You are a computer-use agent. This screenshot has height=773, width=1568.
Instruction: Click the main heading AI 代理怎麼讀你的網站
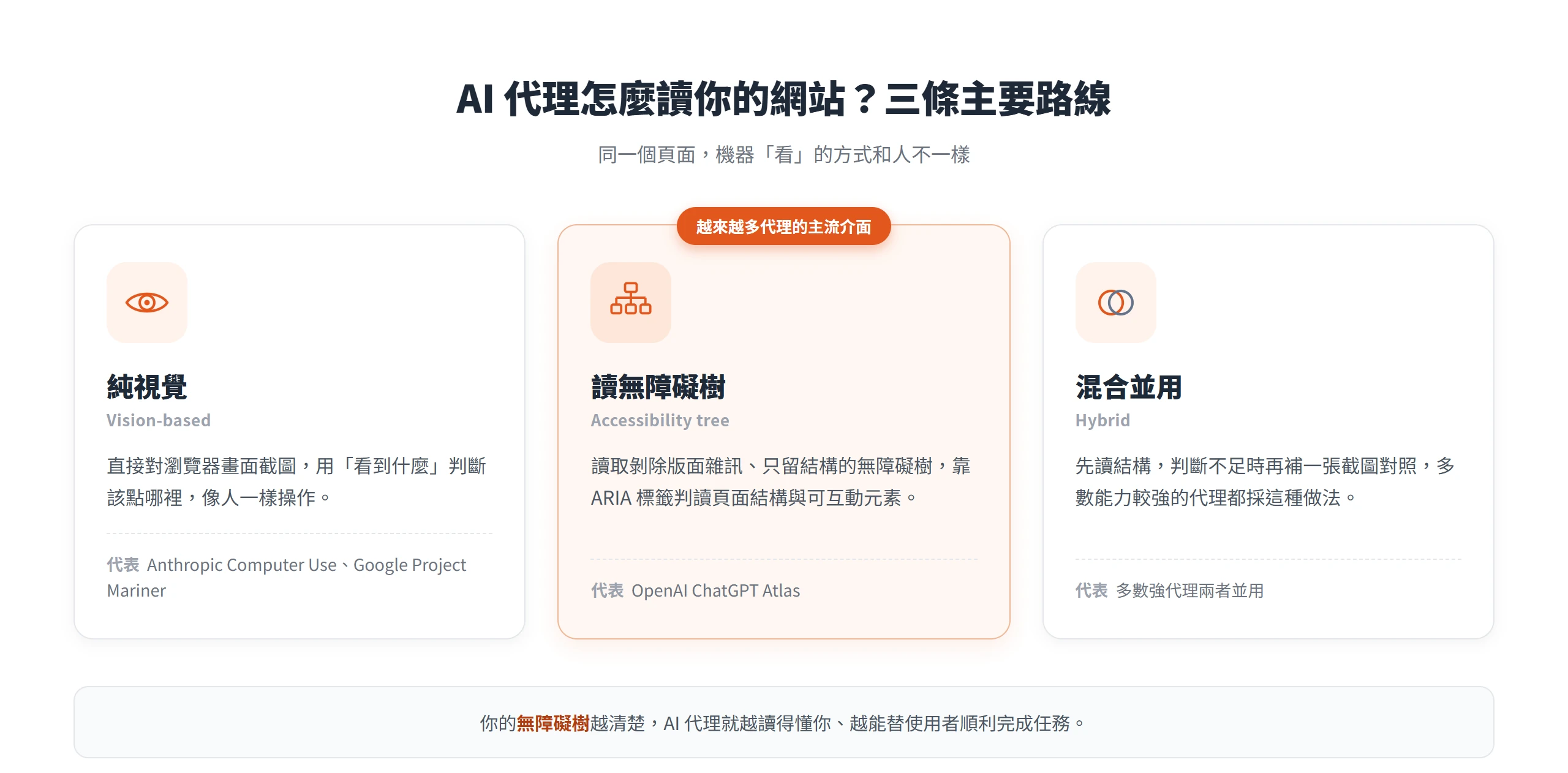pyautogui.click(x=783, y=99)
